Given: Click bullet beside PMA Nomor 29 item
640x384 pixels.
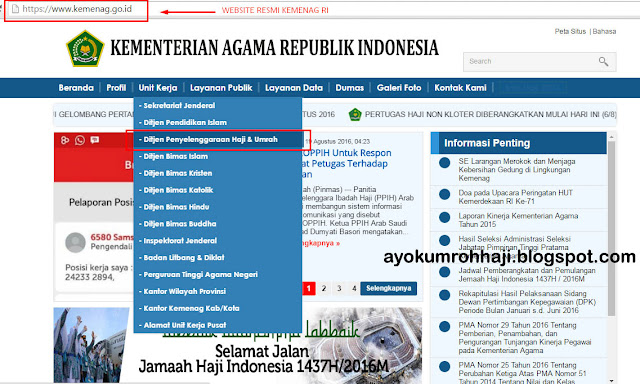Looking at the screenshot, I should click(x=444, y=327).
